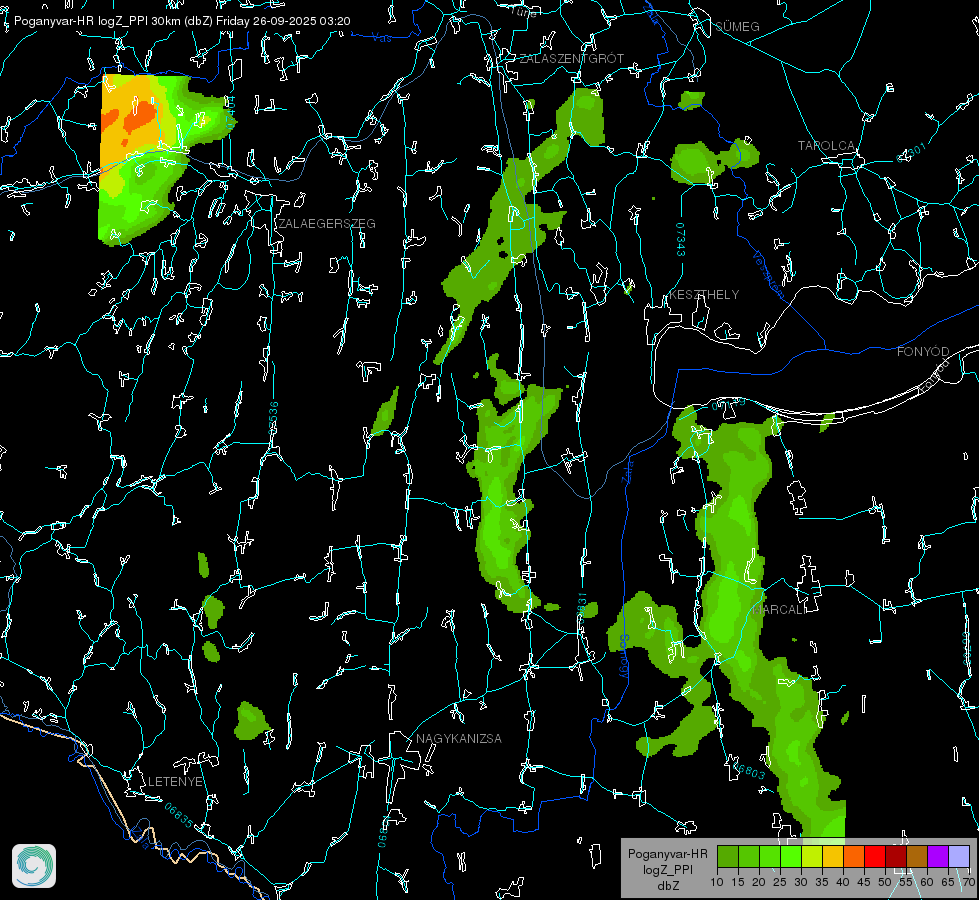The height and width of the screenshot is (900, 979).
Task: Click the road number label 06803
Action: pyautogui.click(x=749, y=770)
